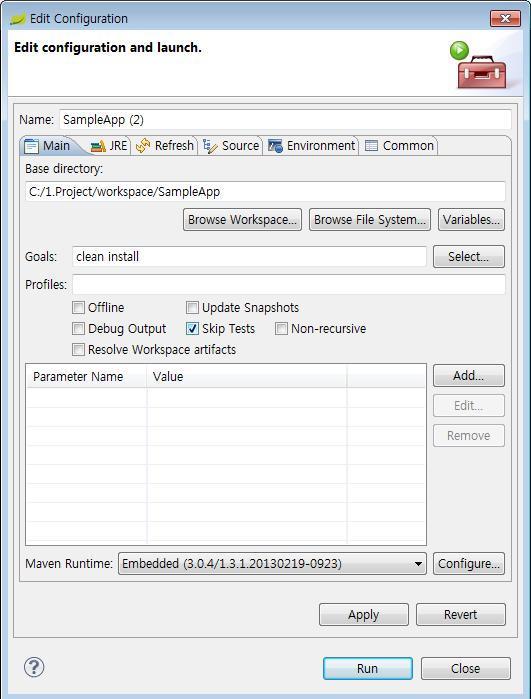Open the Environment tab
Image resolution: width=531 pixels, height=699 pixels.
click(312, 146)
